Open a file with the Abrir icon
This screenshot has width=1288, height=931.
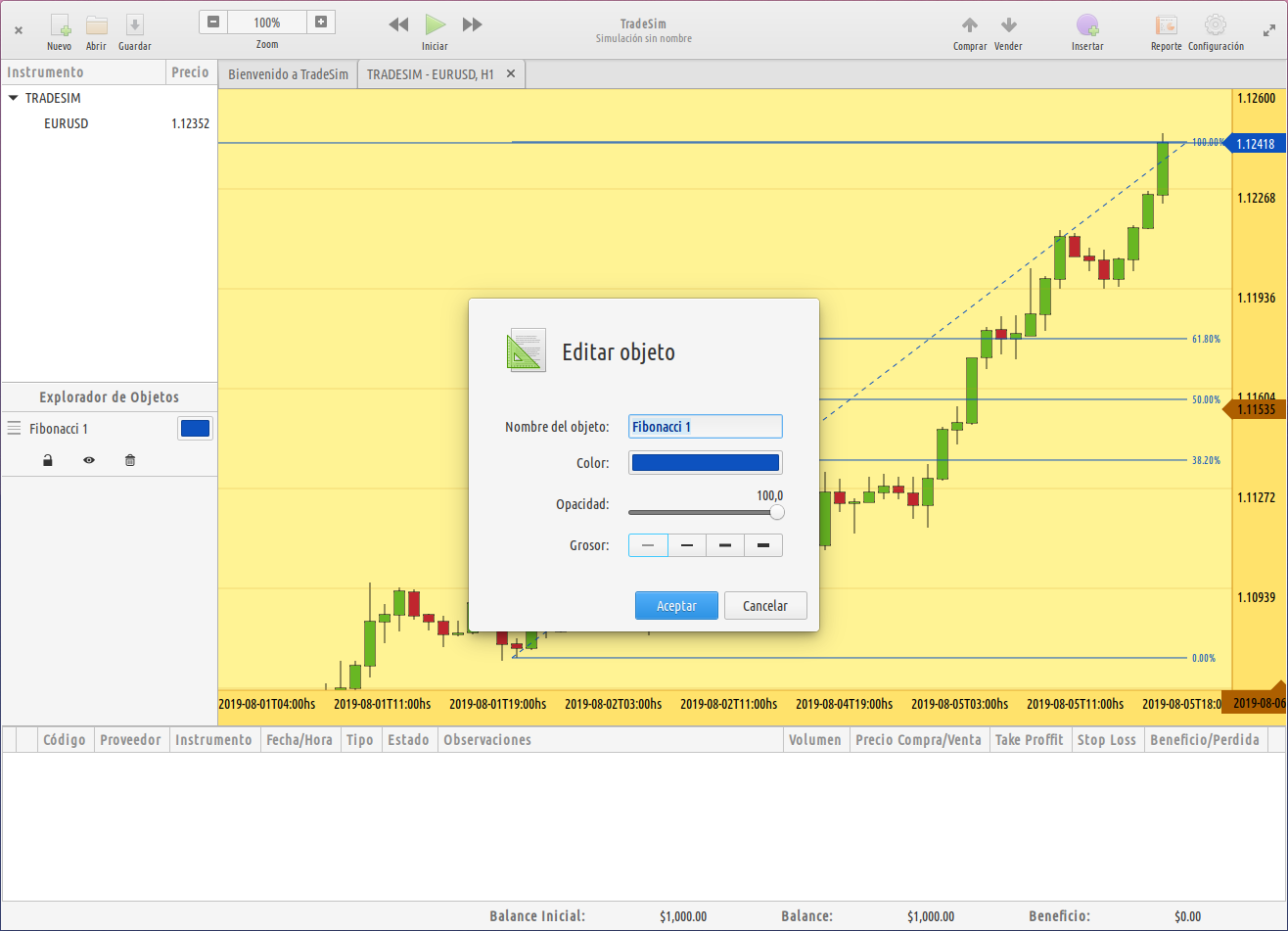(96, 25)
